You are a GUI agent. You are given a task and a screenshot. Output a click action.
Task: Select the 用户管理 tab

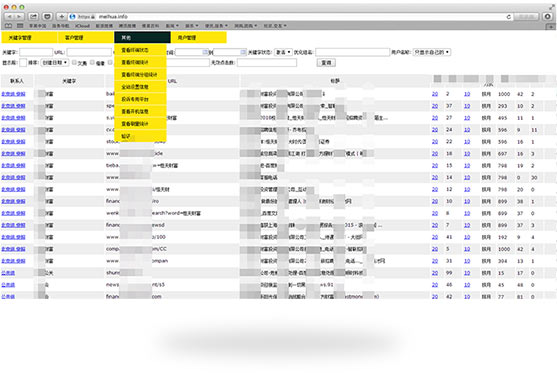pyautogui.click(x=199, y=37)
